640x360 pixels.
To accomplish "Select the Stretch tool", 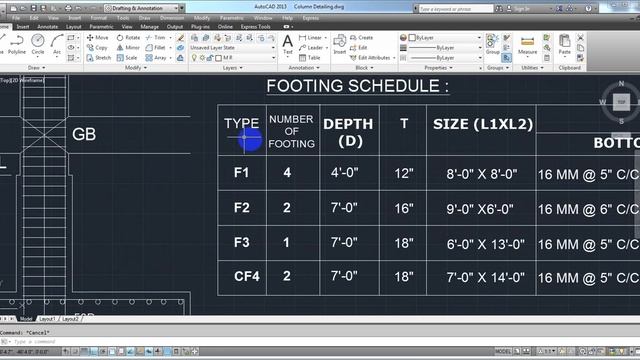I will 99,58.
